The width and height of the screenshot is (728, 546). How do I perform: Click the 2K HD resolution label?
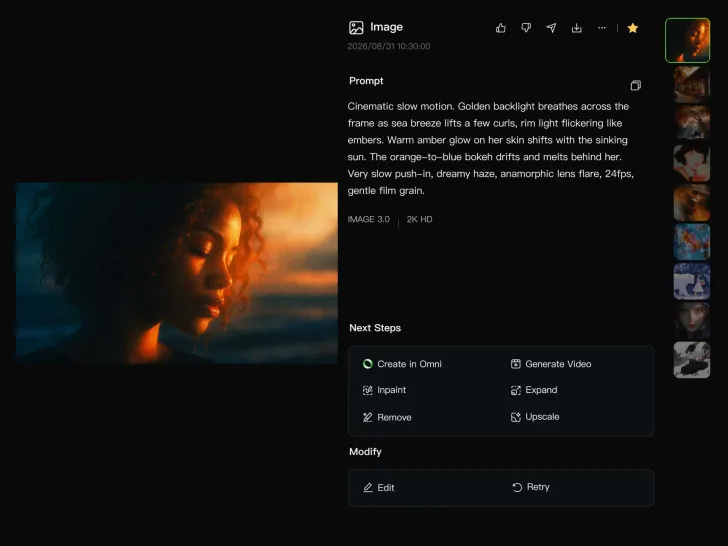click(x=419, y=219)
